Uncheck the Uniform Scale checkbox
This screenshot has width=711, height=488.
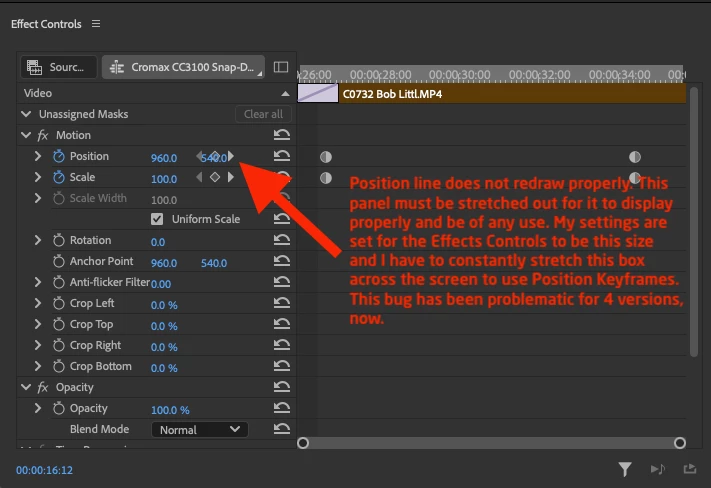(157, 219)
